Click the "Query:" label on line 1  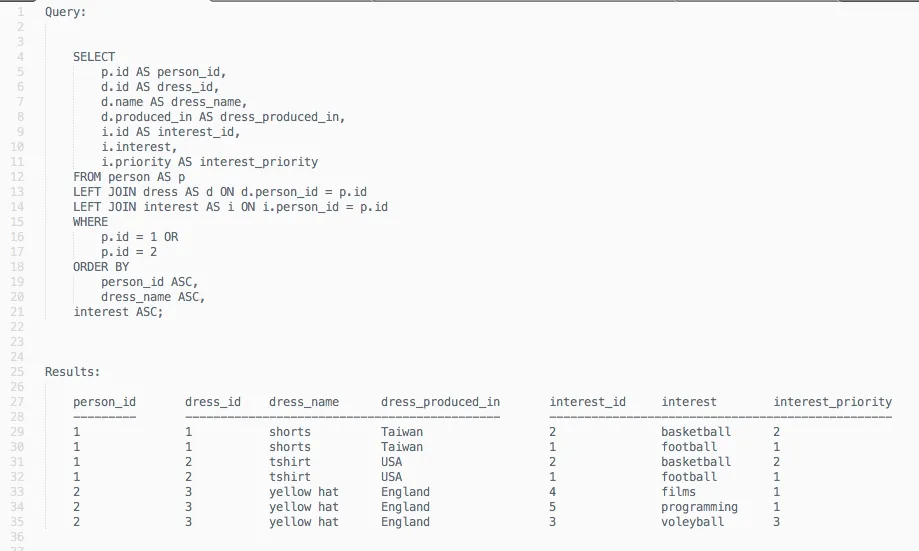point(66,12)
